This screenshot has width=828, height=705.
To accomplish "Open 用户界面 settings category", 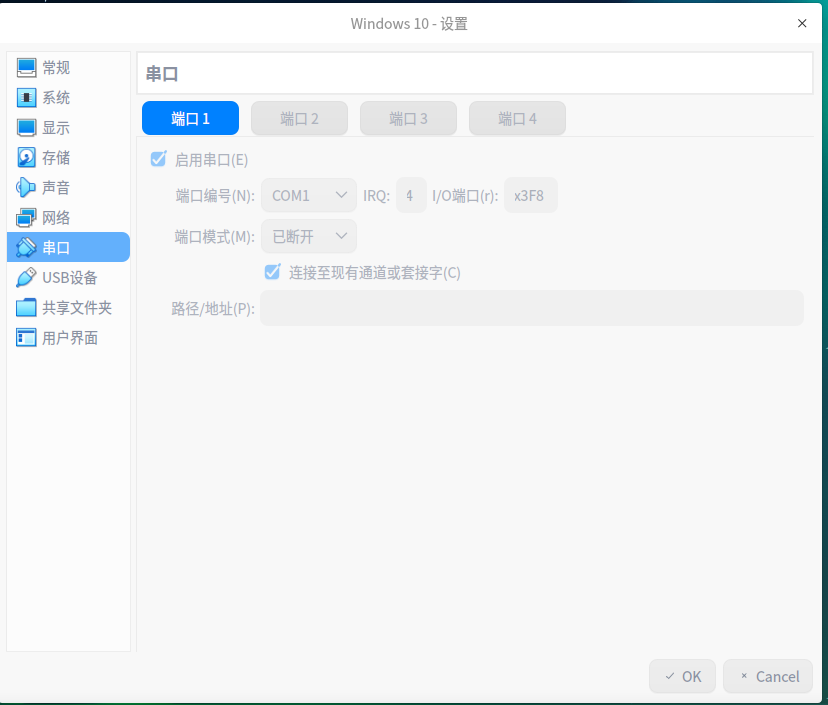I will pos(68,337).
